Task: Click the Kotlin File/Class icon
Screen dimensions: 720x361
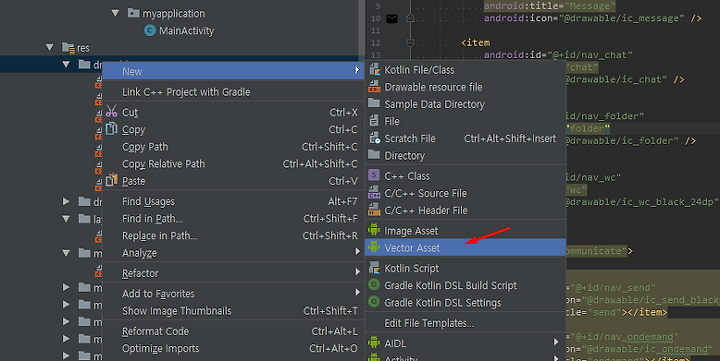Action: click(x=374, y=70)
